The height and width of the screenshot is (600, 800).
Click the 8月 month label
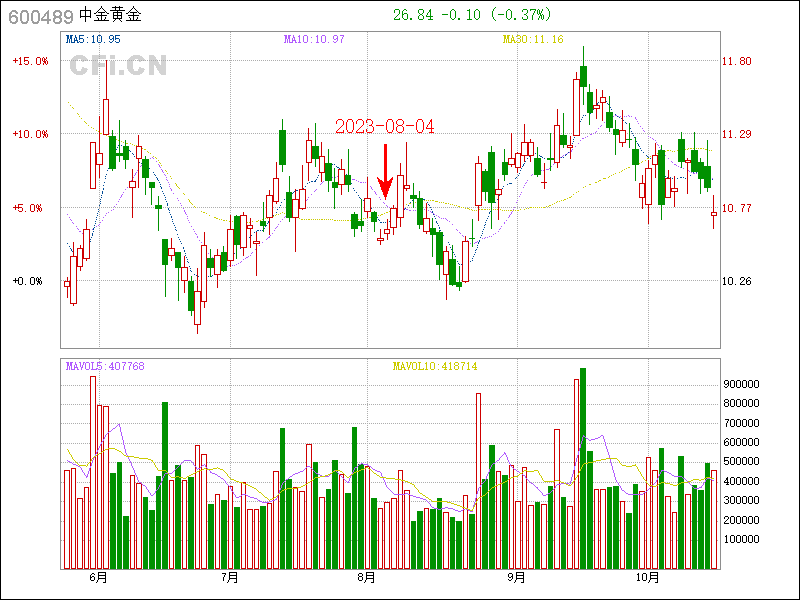pos(366,578)
